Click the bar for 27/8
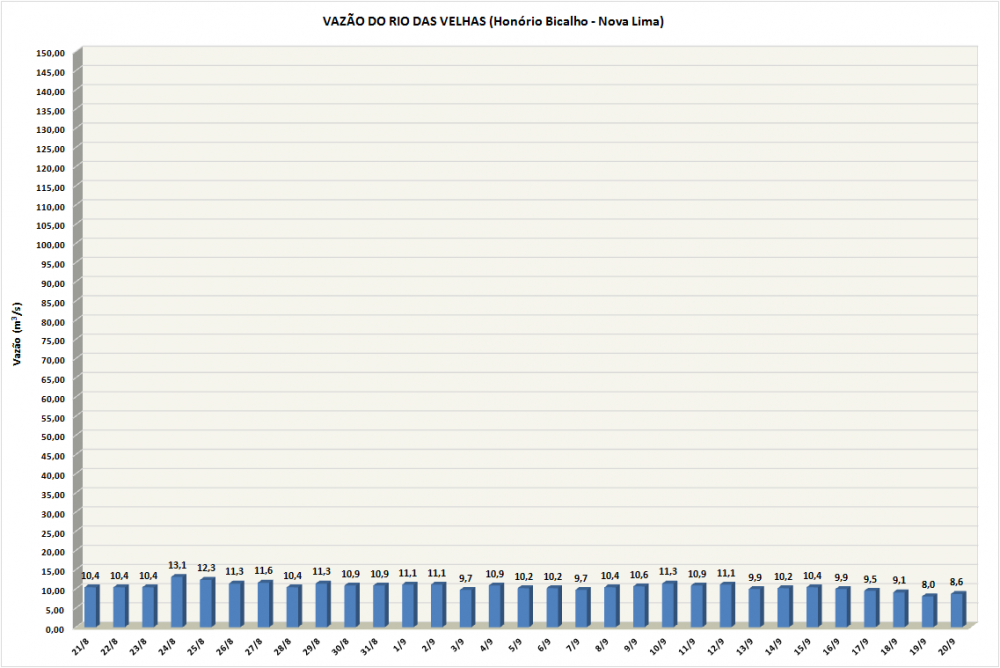The width and height of the screenshot is (1000, 668). 264,604
